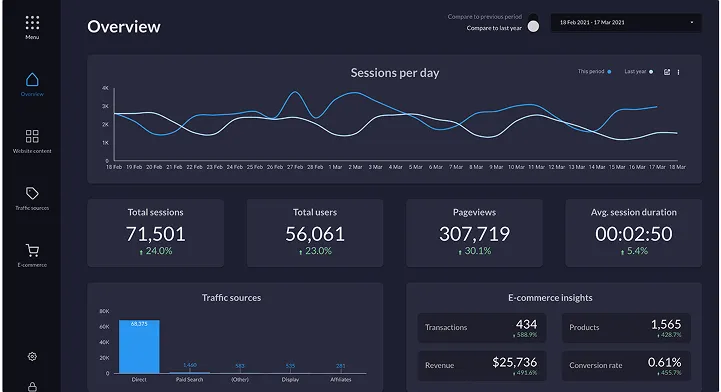Open Sessions chart three-dot options menu
721x392 pixels.
click(678, 72)
